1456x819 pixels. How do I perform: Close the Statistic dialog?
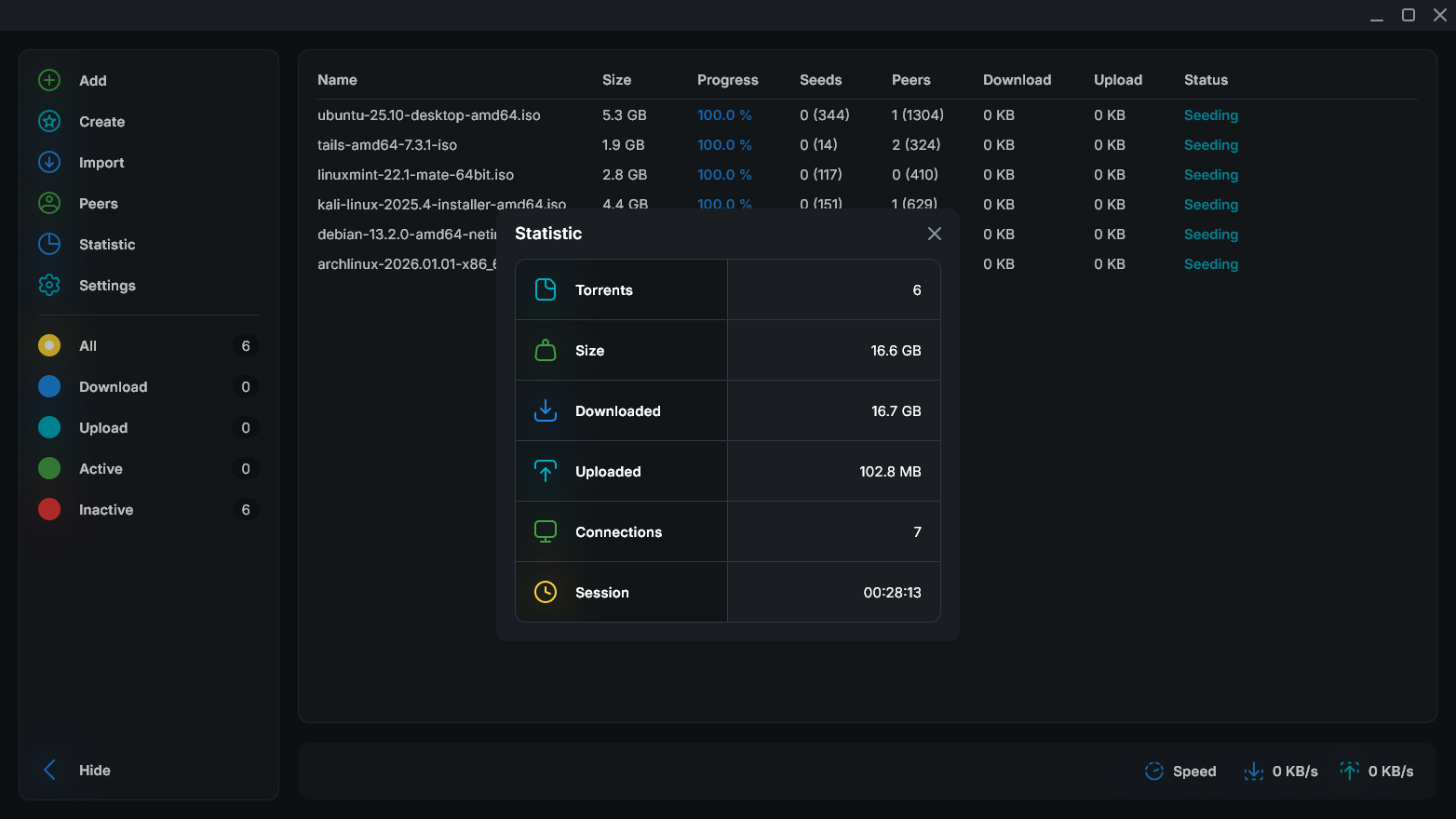click(x=935, y=234)
